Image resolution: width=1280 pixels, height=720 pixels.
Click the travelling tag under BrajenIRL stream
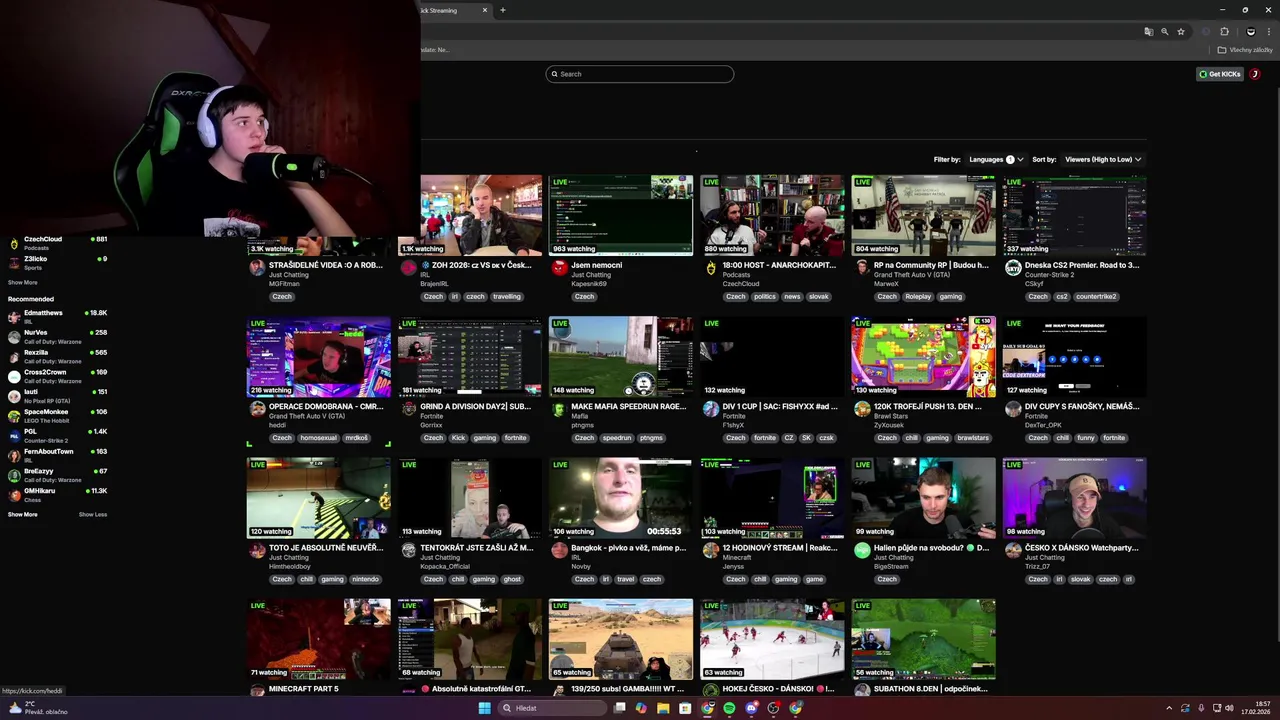point(507,297)
